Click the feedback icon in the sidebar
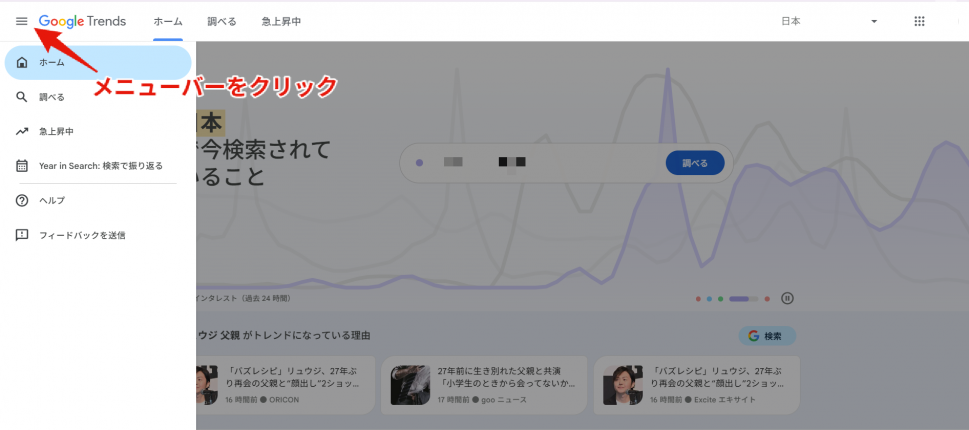 [x=22, y=235]
